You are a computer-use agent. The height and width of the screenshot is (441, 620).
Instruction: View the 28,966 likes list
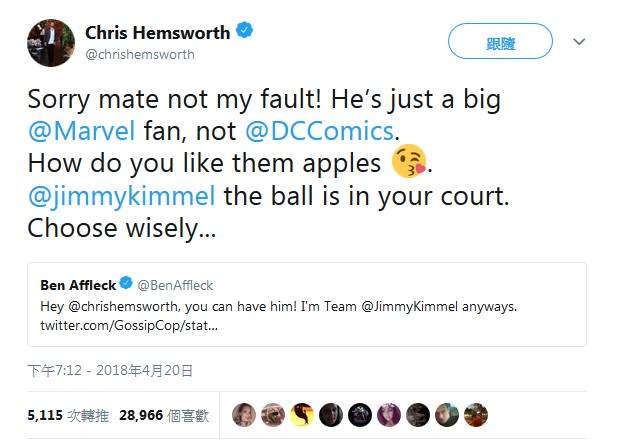[164, 415]
